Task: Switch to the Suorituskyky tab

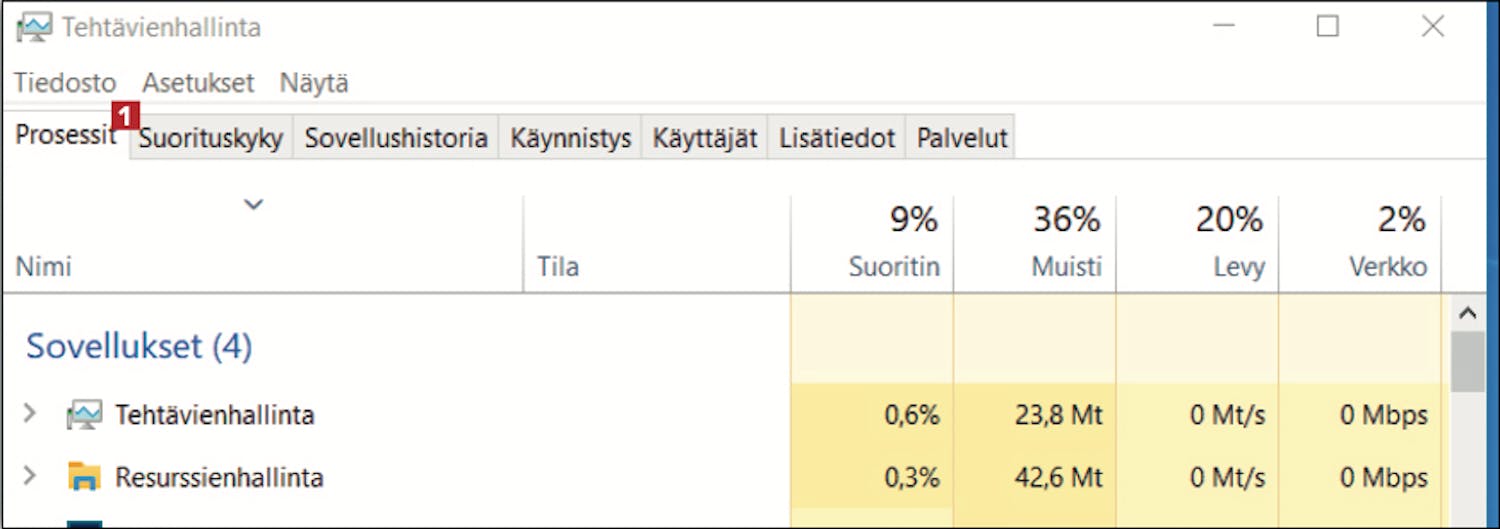Action: (x=211, y=138)
